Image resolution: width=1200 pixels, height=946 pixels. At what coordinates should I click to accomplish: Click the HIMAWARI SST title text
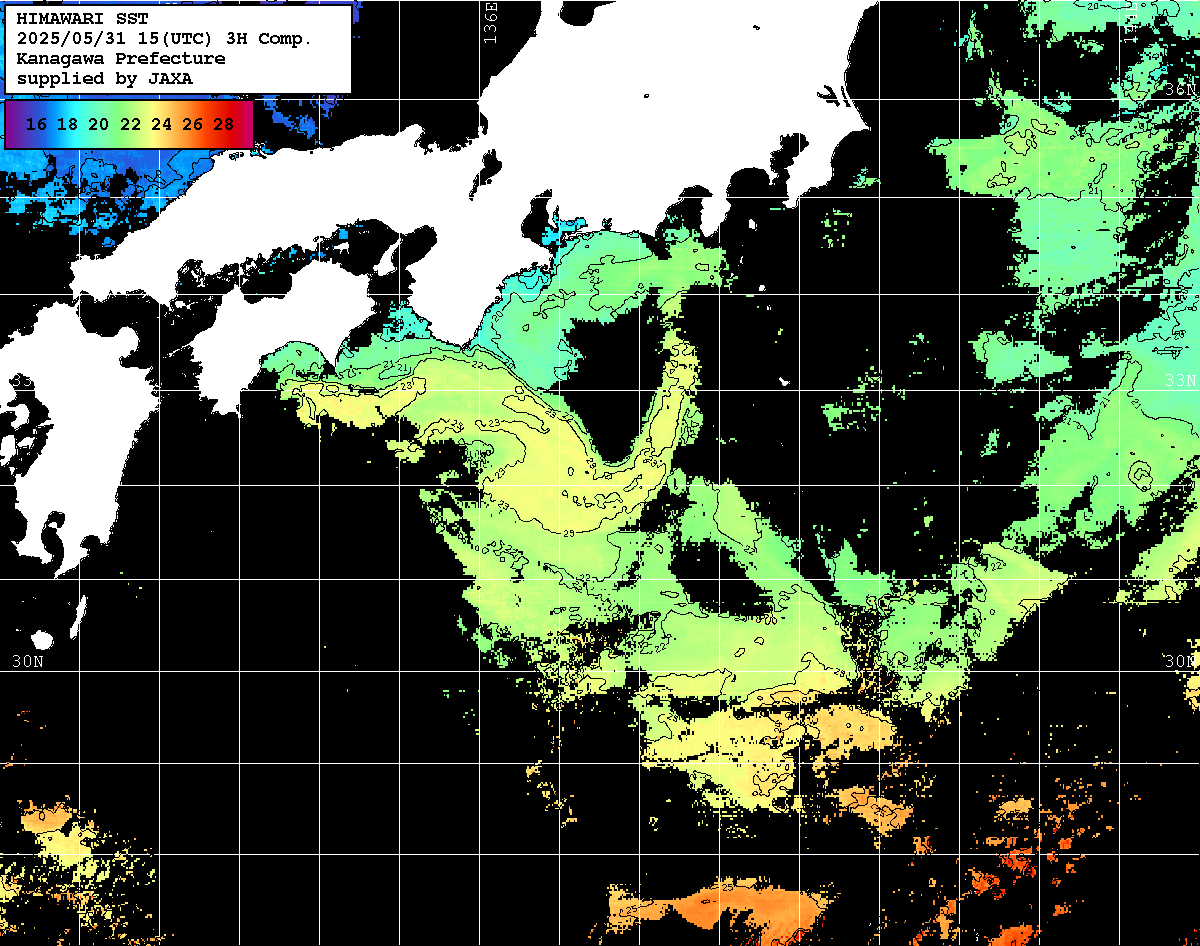tap(83, 19)
